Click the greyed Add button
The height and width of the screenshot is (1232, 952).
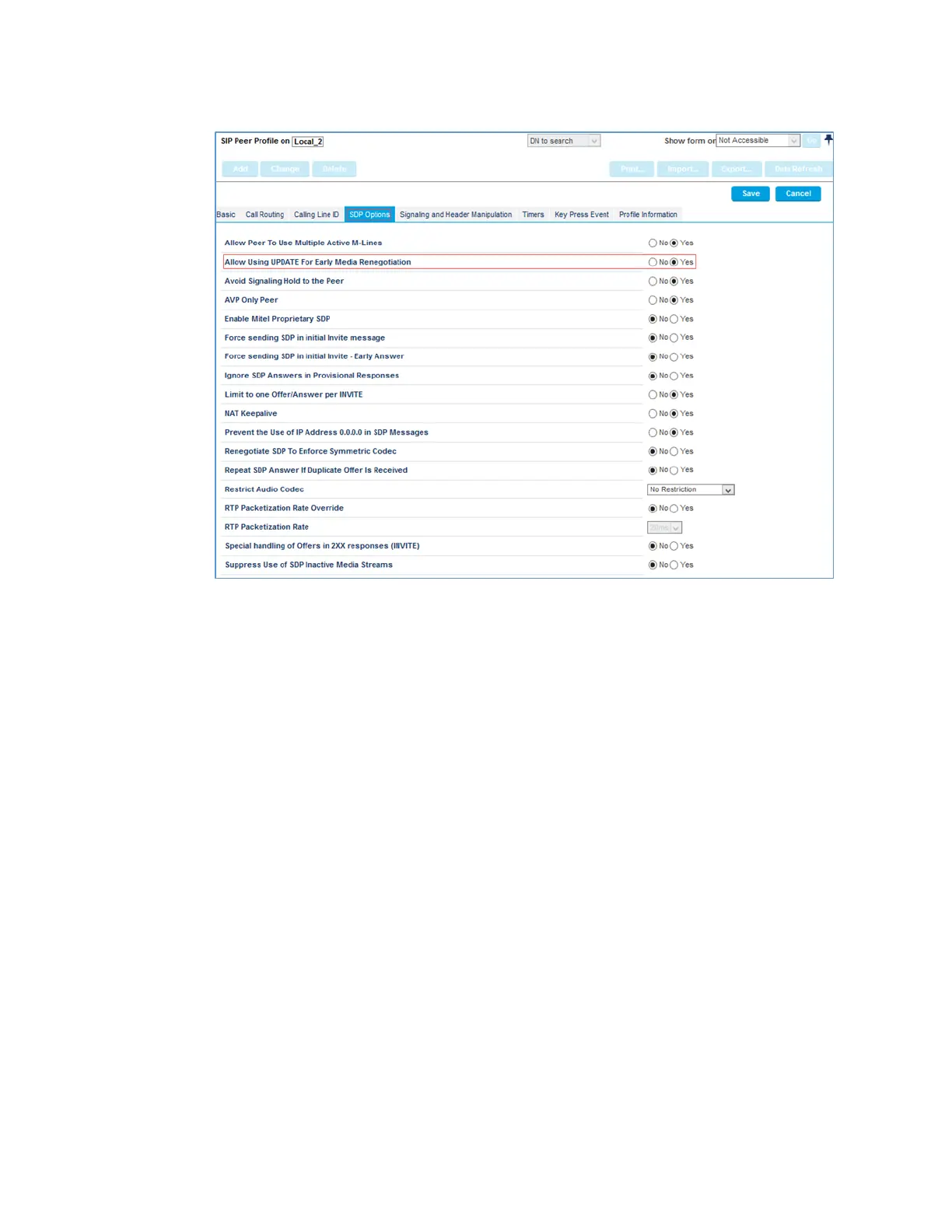240,169
